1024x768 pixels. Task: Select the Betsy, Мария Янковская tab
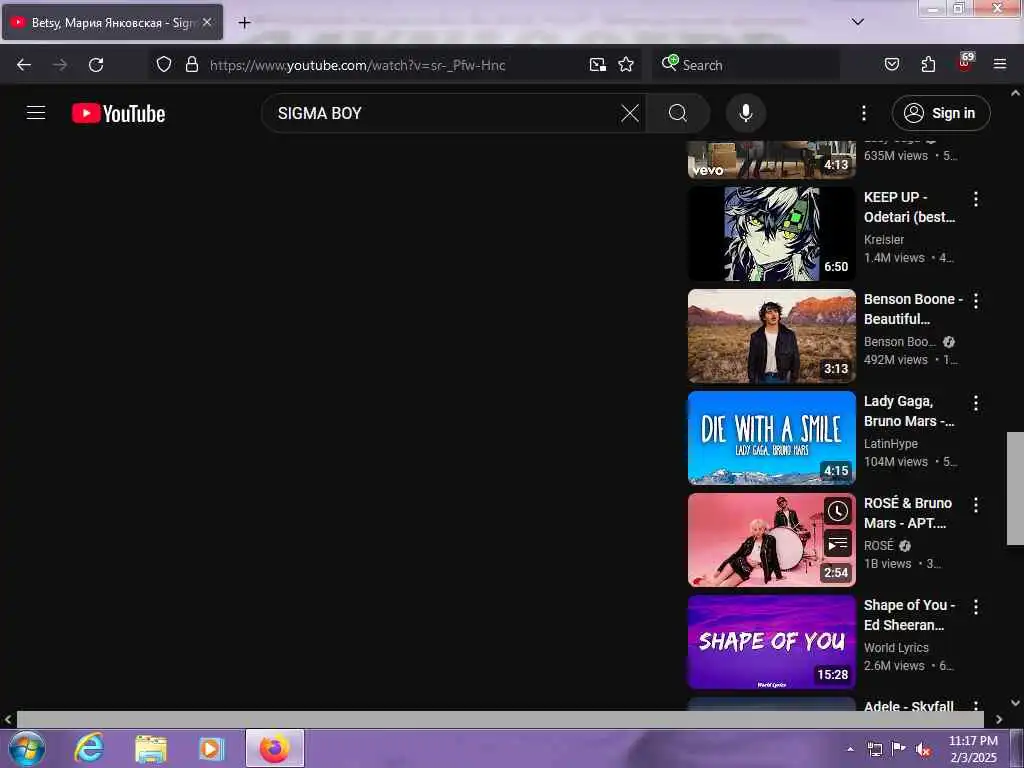[112, 22]
